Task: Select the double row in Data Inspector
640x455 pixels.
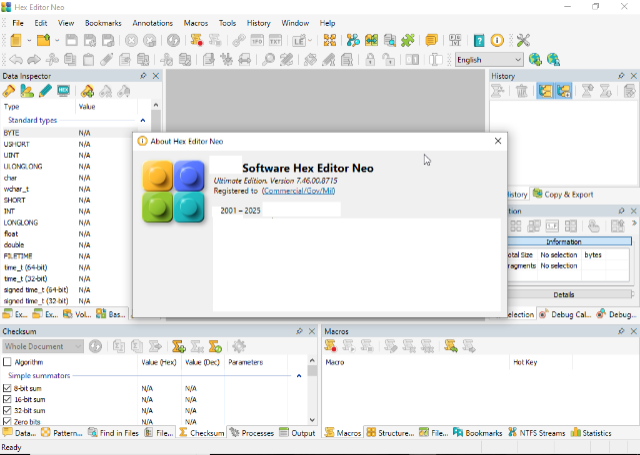Action: point(67,245)
